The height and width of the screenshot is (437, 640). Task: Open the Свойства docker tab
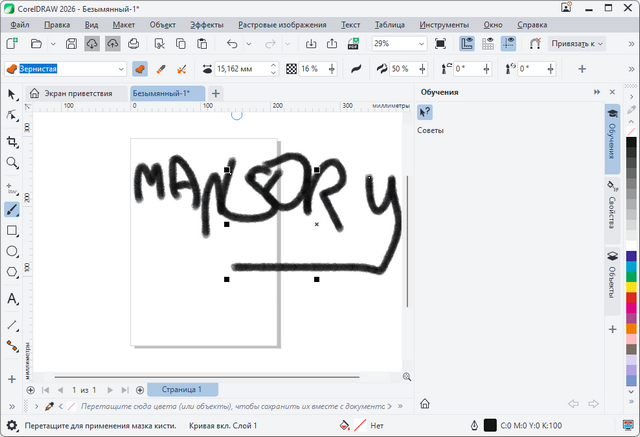(612, 210)
